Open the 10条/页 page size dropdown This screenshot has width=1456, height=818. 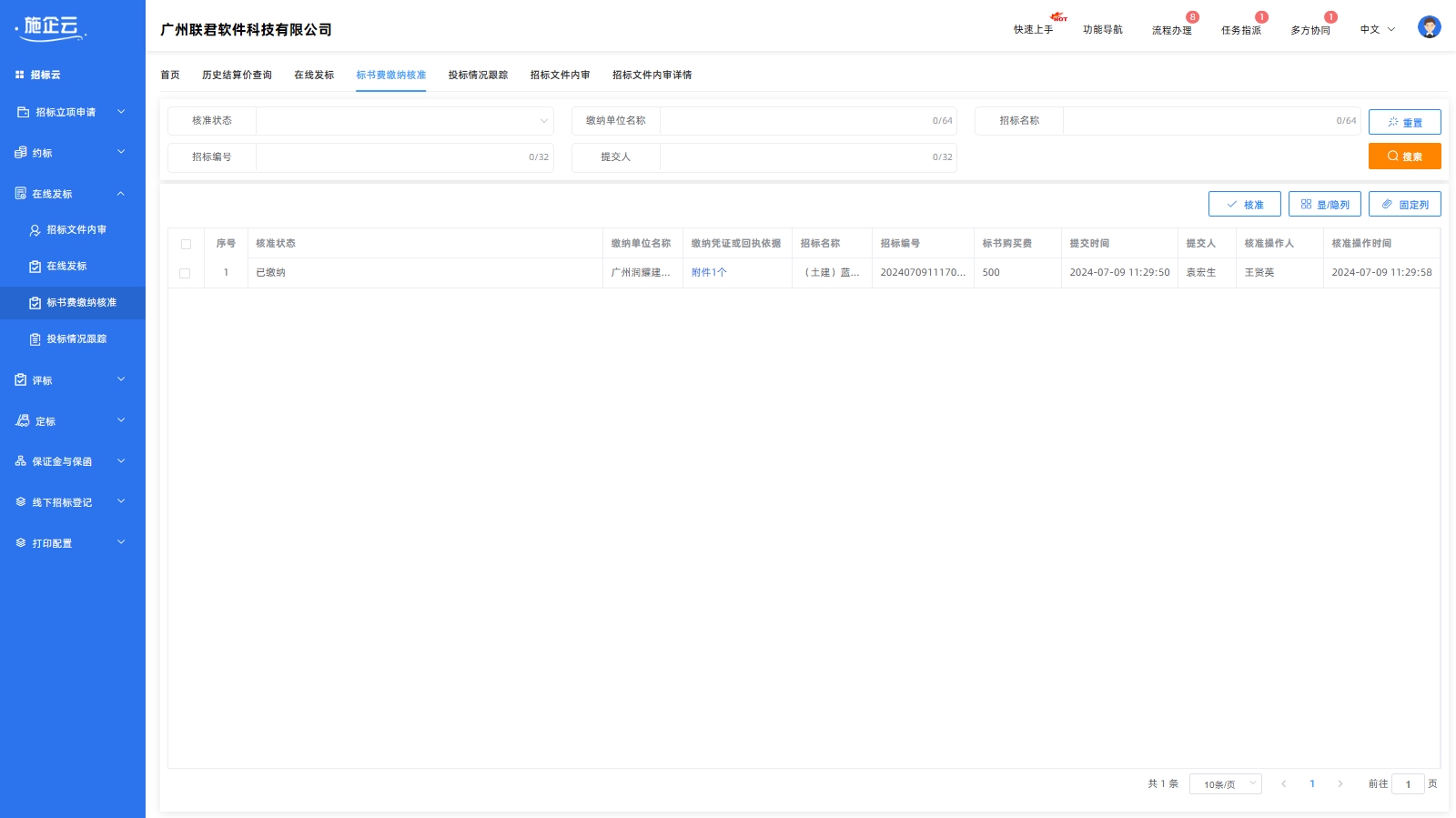tap(1225, 783)
